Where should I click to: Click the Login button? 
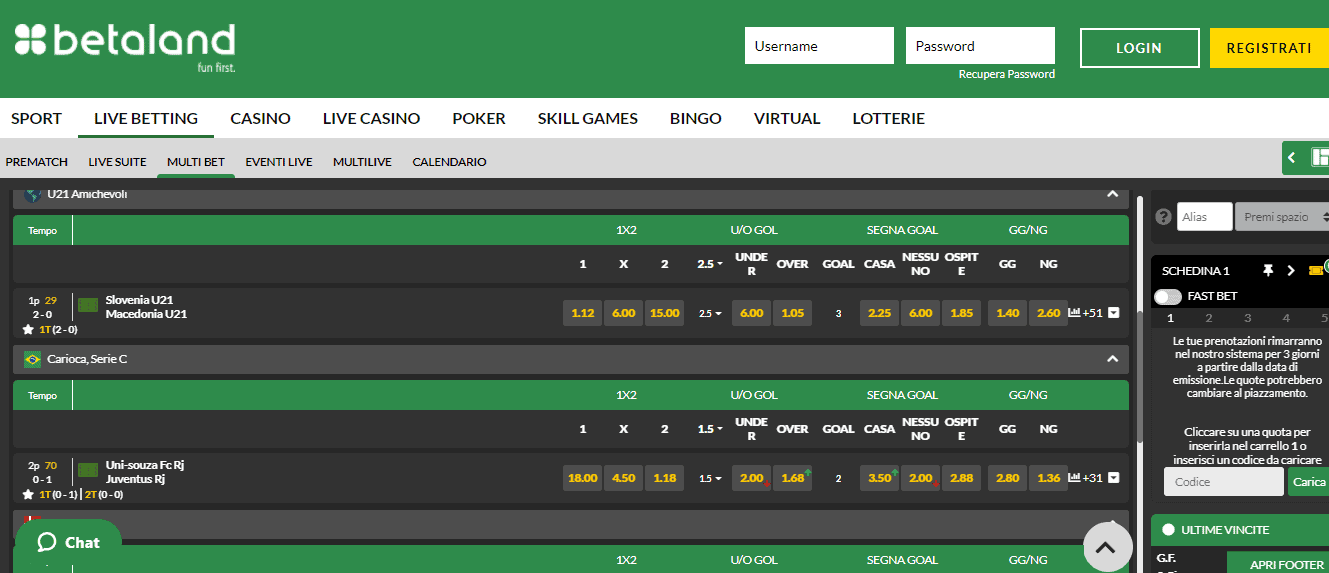click(x=1139, y=48)
